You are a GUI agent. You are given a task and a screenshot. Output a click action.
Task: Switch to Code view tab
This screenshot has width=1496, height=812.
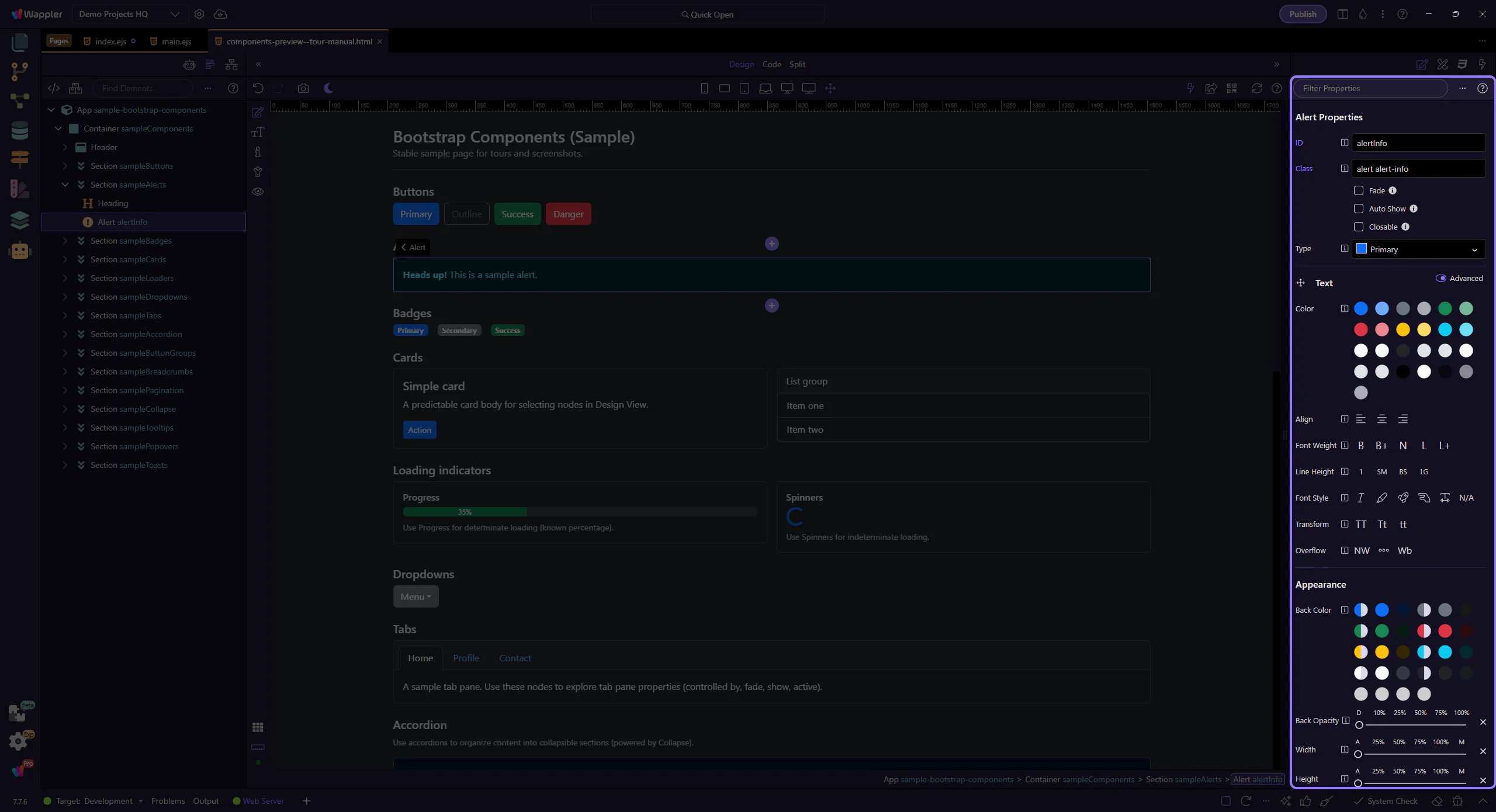pyautogui.click(x=771, y=64)
